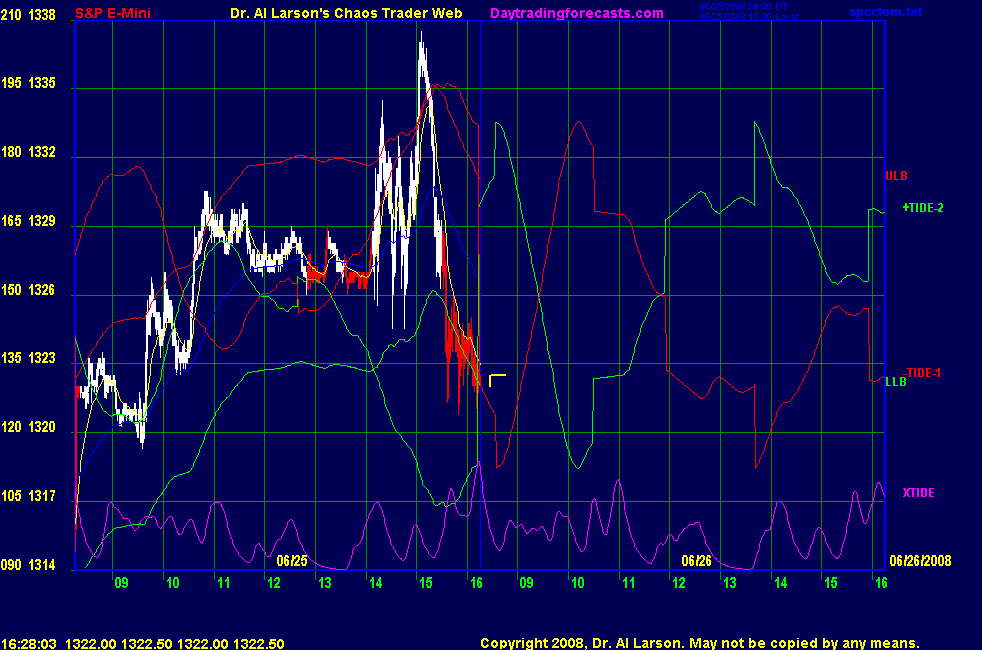Select the 120 1320 price level label
The height and width of the screenshot is (650, 982).
28,427
